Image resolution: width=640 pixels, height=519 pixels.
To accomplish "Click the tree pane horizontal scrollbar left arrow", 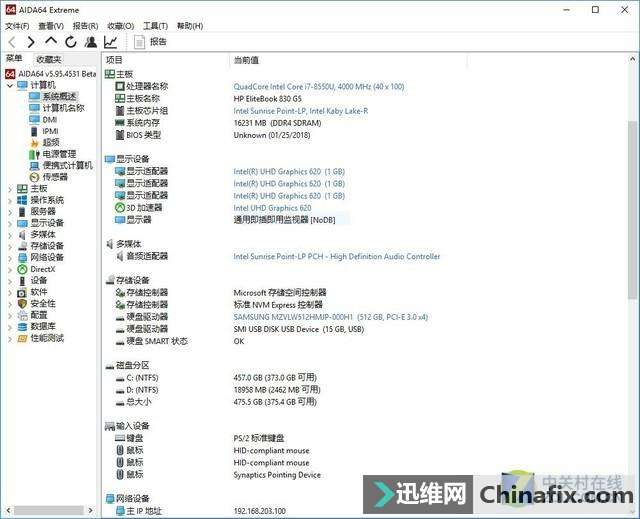I will (x=9, y=510).
